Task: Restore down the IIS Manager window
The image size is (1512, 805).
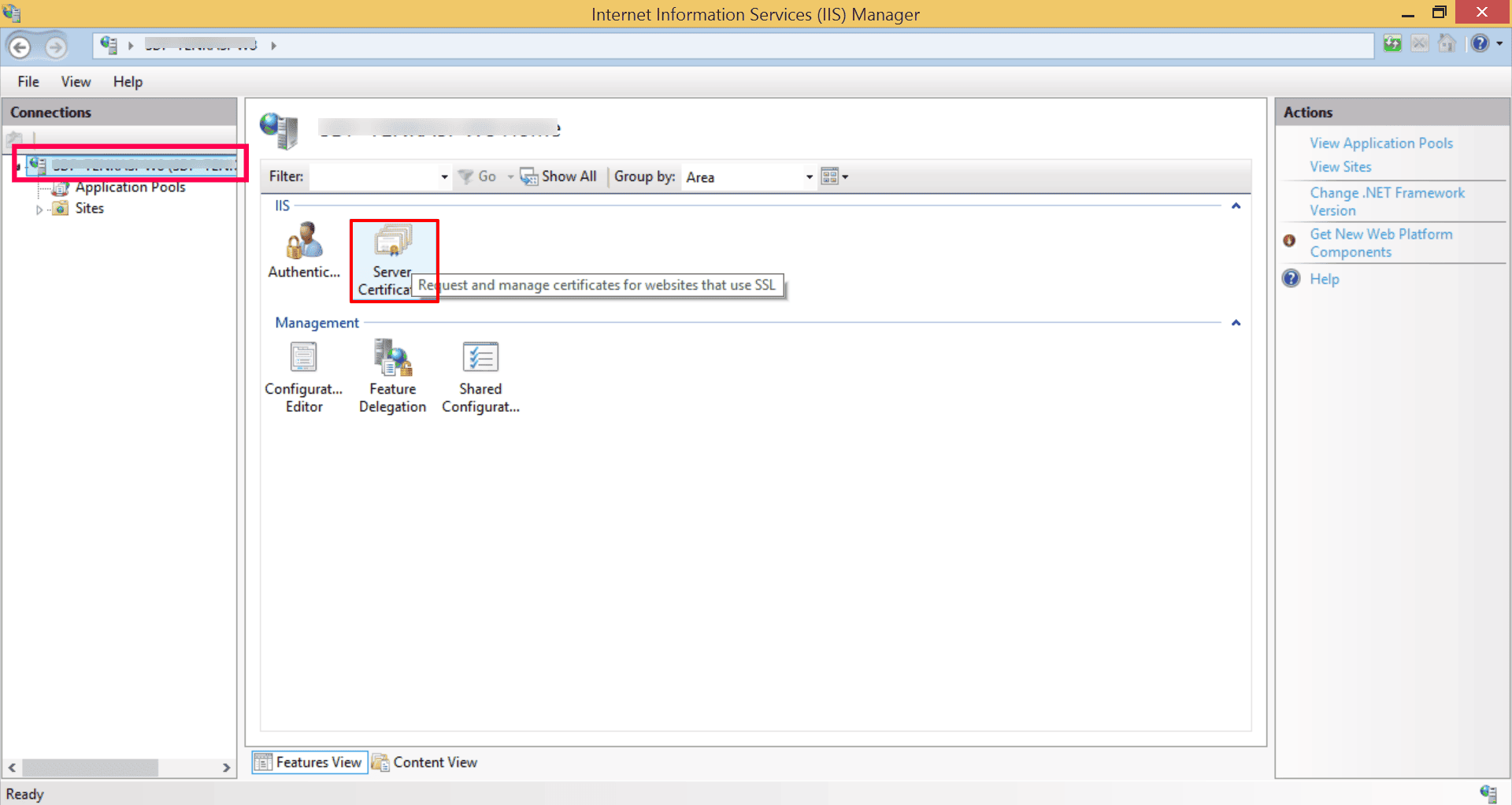Action: [x=1439, y=13]
